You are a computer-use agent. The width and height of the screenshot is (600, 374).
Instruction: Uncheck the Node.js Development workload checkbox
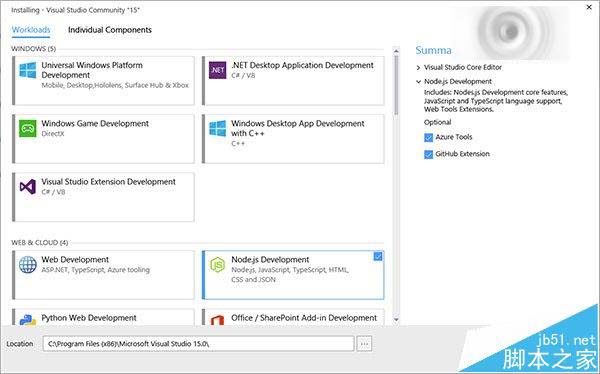(378, 256)
